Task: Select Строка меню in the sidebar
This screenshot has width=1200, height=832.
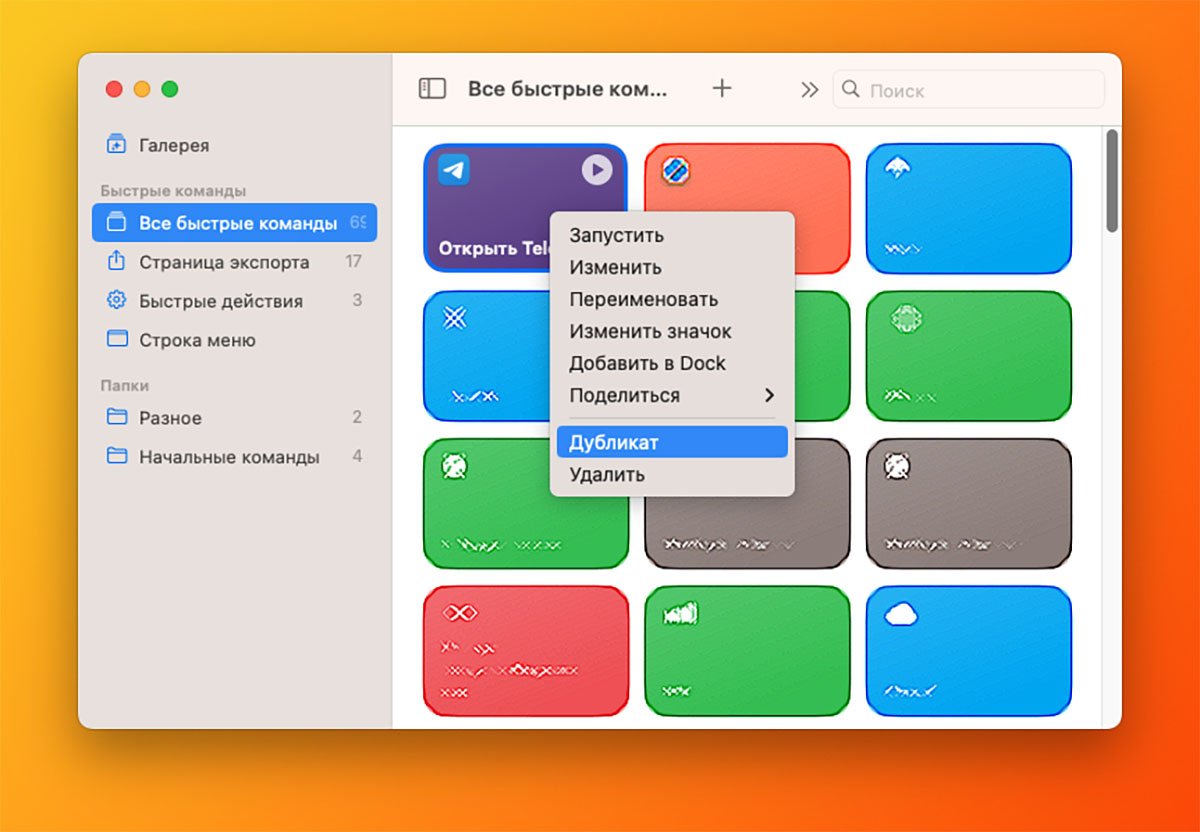Action: 234,340
